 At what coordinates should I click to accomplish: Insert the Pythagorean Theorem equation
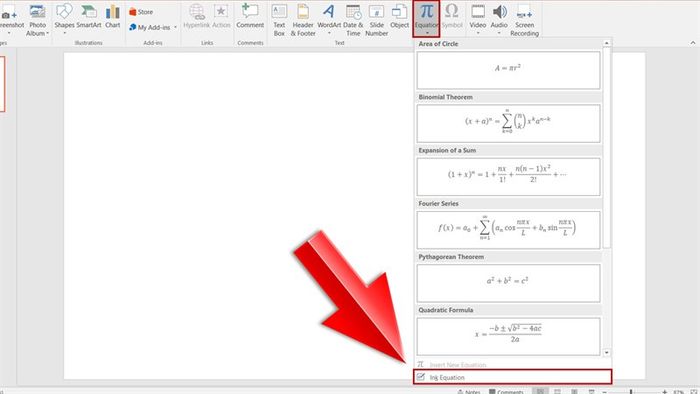point(508,283)
